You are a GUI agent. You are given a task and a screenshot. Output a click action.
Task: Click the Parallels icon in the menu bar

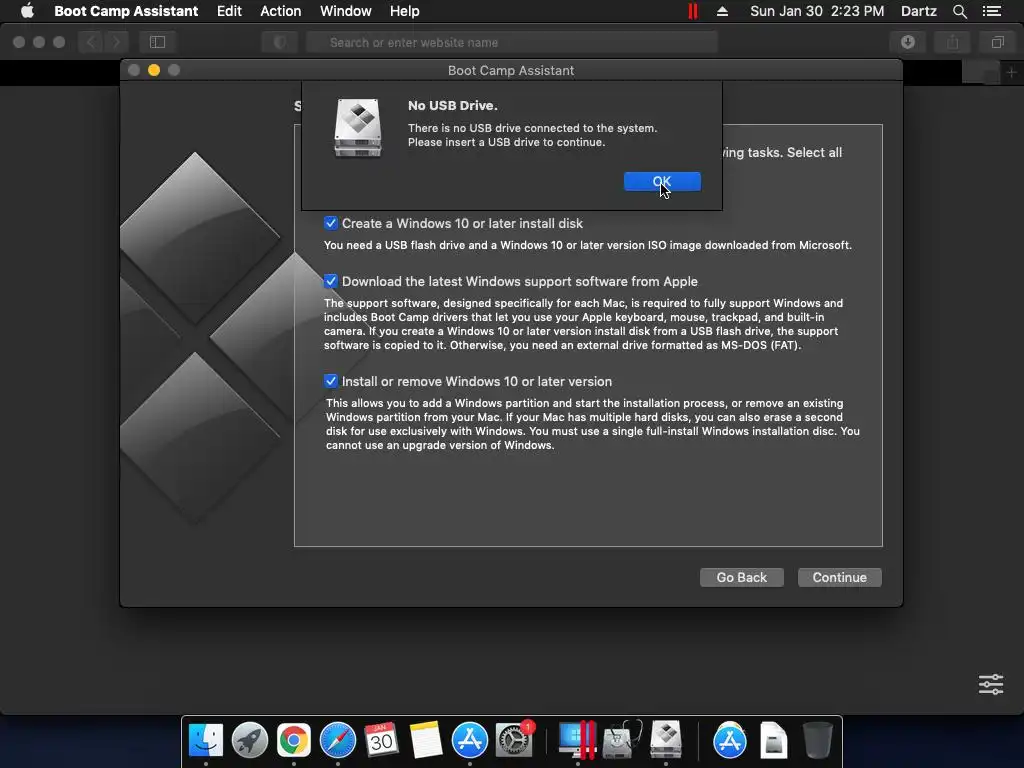click(x=693, y=11)
